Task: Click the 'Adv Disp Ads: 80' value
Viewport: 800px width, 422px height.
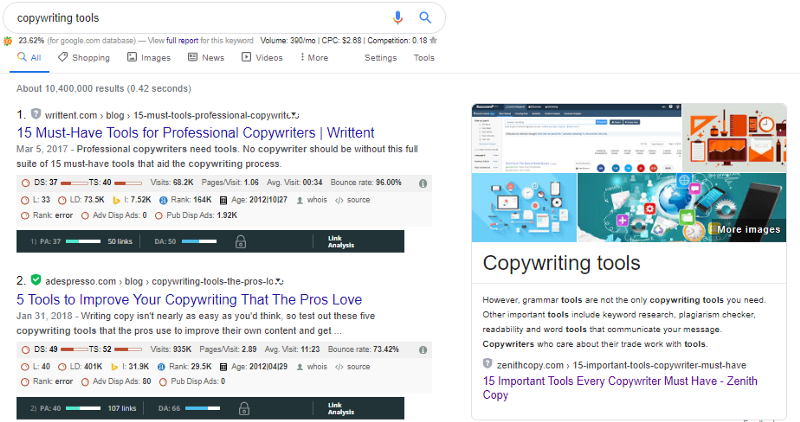Action: [122, 381]
